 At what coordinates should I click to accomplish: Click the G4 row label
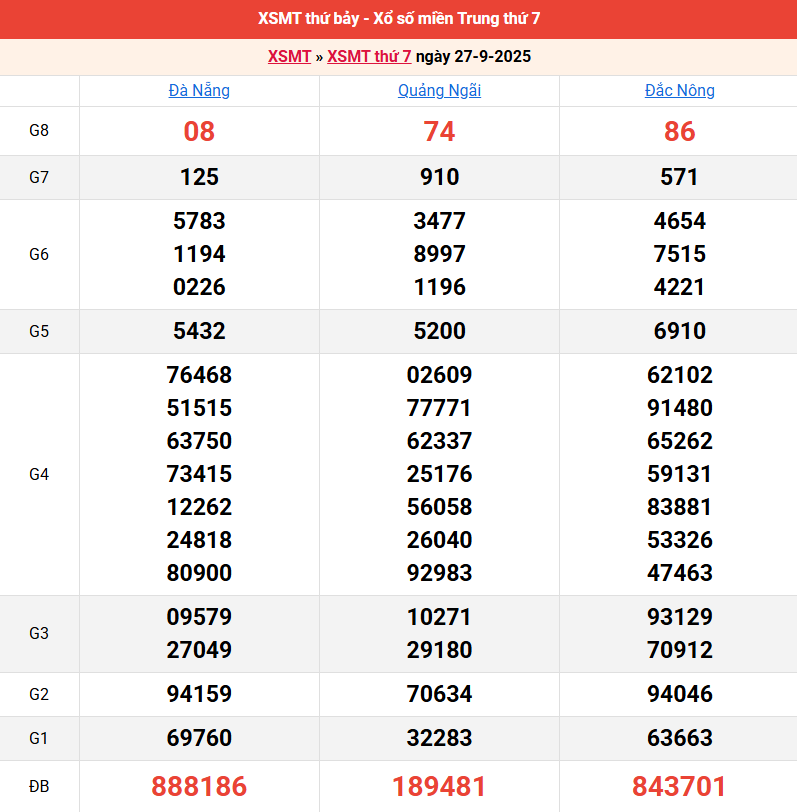[39, 474]
